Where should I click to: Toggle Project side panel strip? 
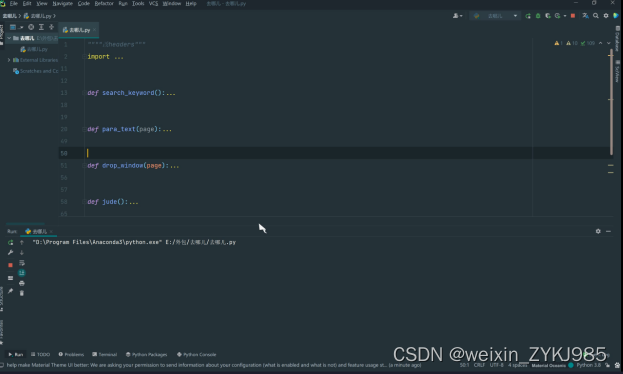click(2, 35)
